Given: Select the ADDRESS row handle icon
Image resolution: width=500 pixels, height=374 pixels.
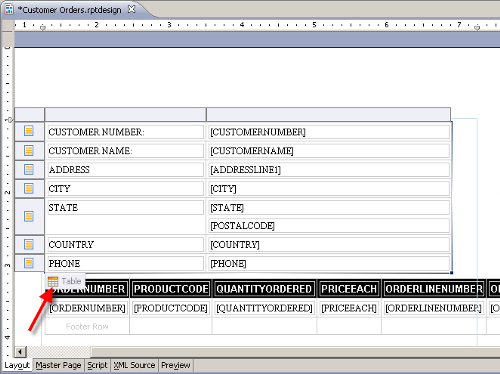Looking at the screenshot, I should tap(29, 169).
